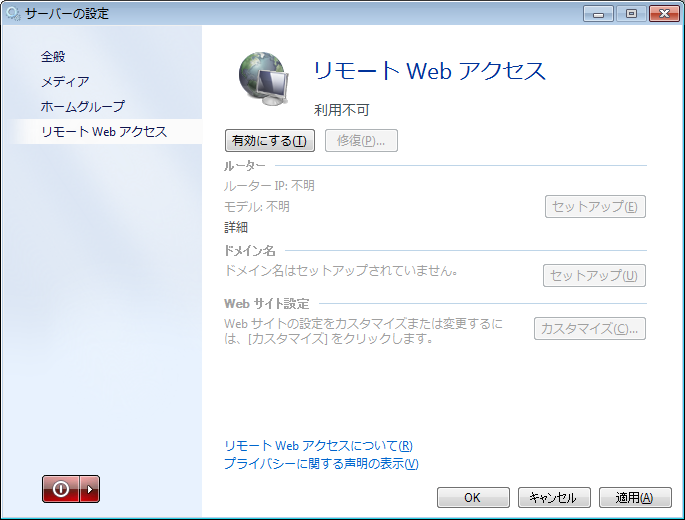Select the メディア tab
The width and height of the screenshot is (685, 520).
coord(65,82)
